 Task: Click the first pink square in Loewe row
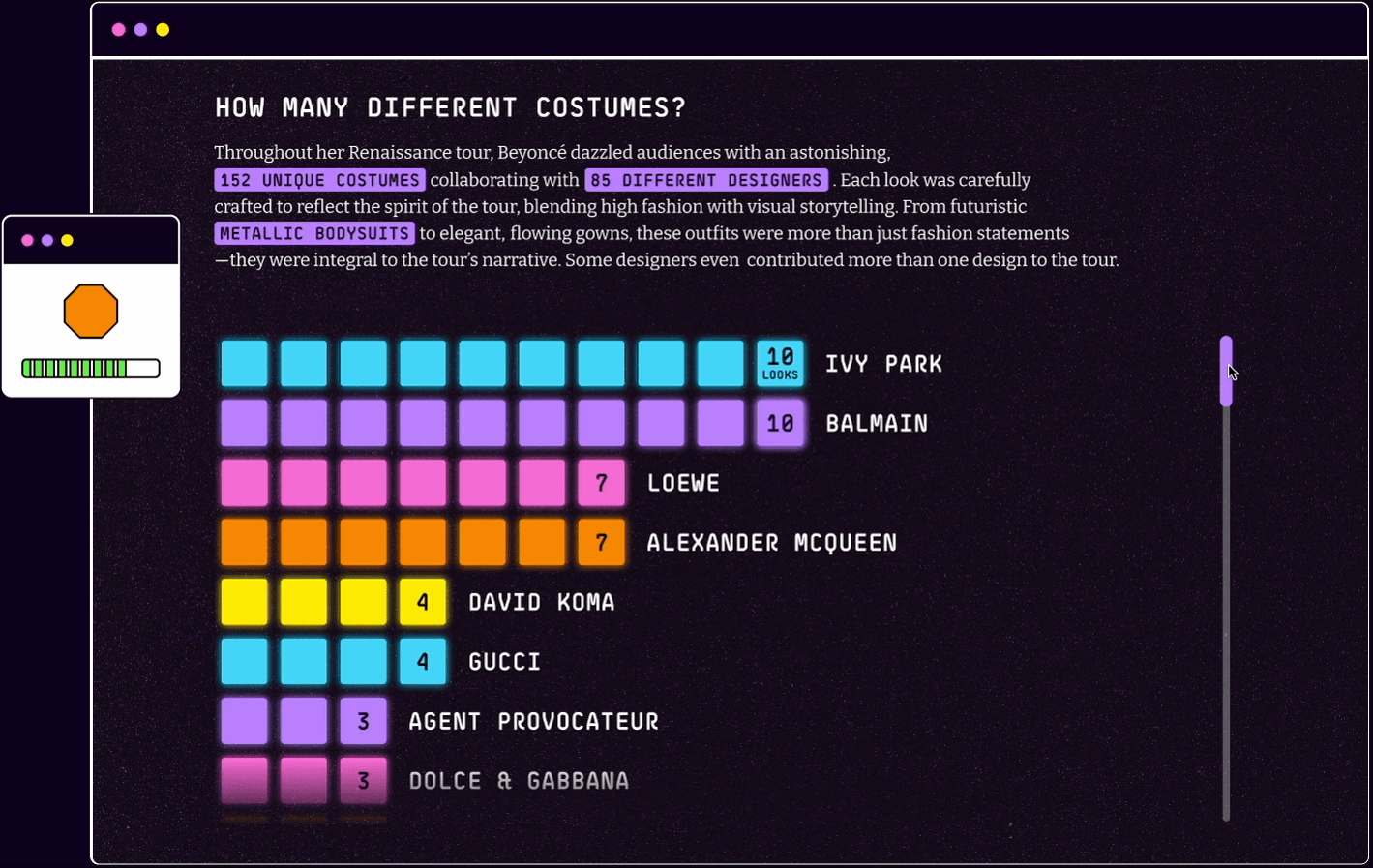(244, 483)
